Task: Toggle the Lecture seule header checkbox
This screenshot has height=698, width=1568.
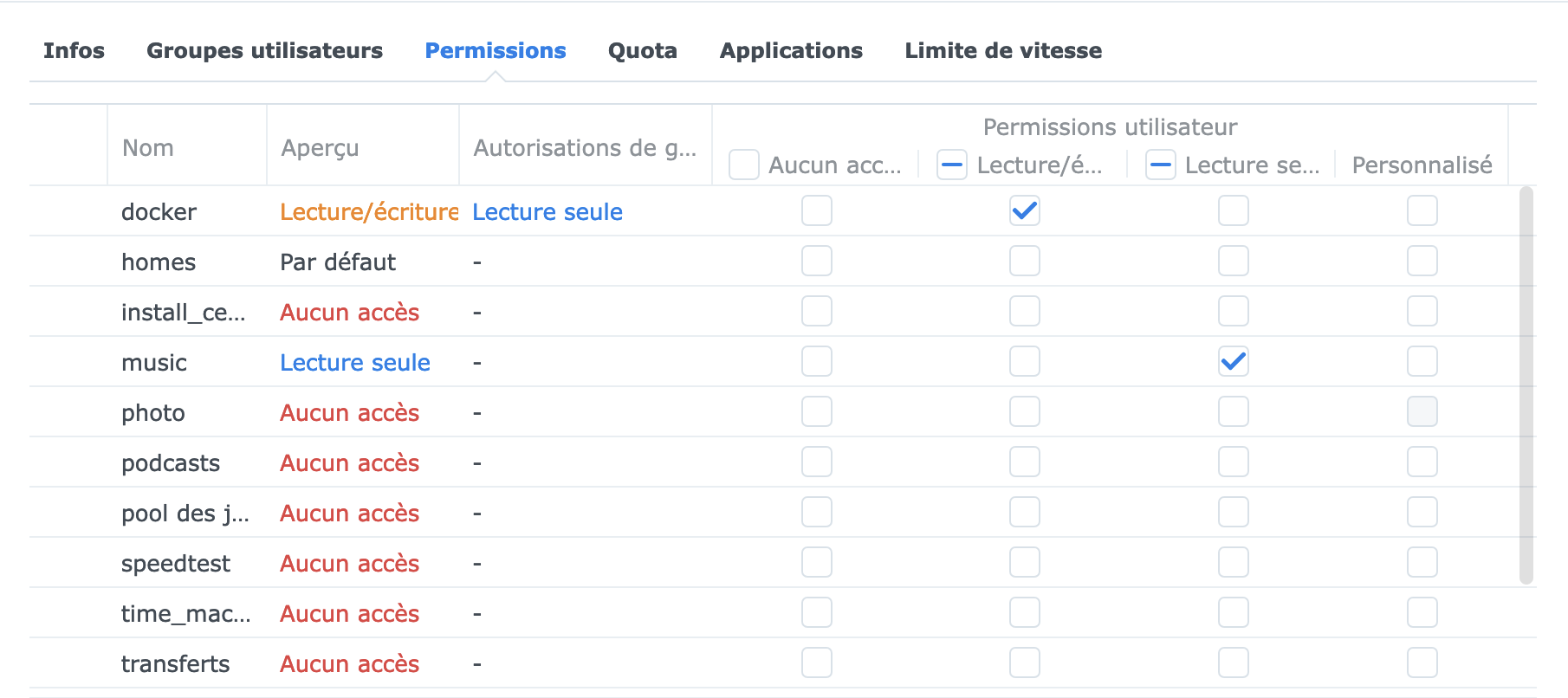Action: tap(1160, 165)
